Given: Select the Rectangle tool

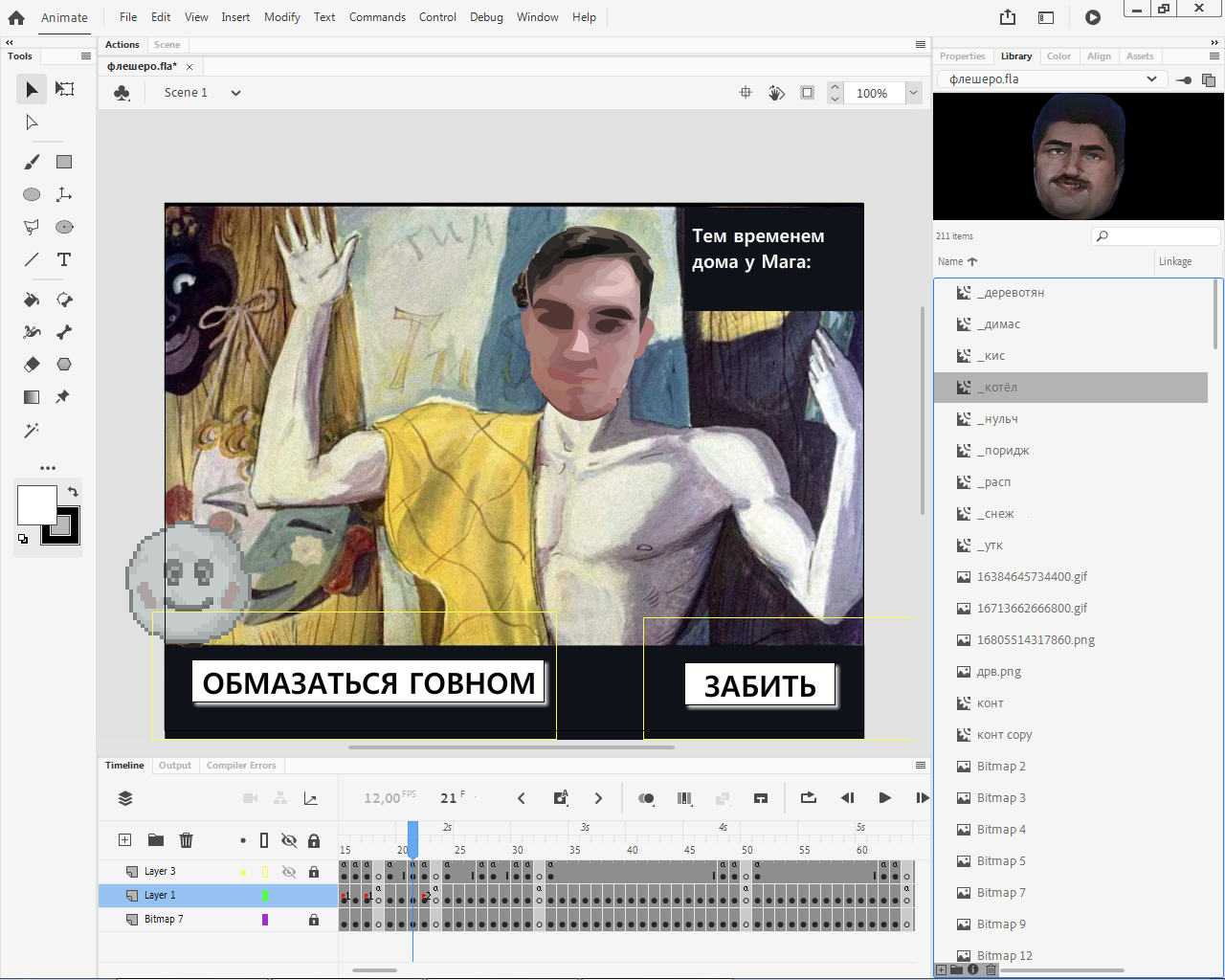Looking at the screenshot, I should [64, 162].
